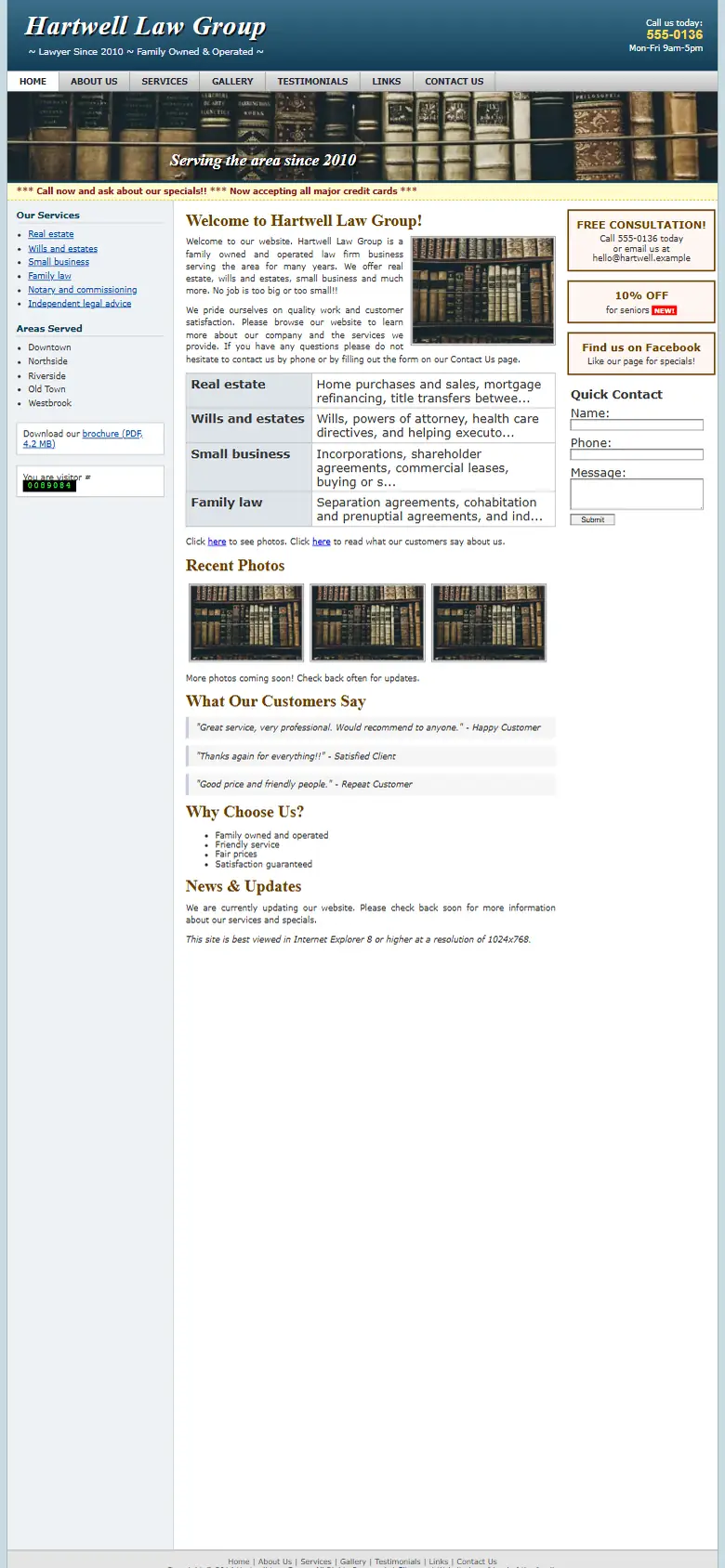The height and width of the screenshot is (1568, 725).
Task: Click the 10% OFF for seniors box
Action: coord(641,302)
